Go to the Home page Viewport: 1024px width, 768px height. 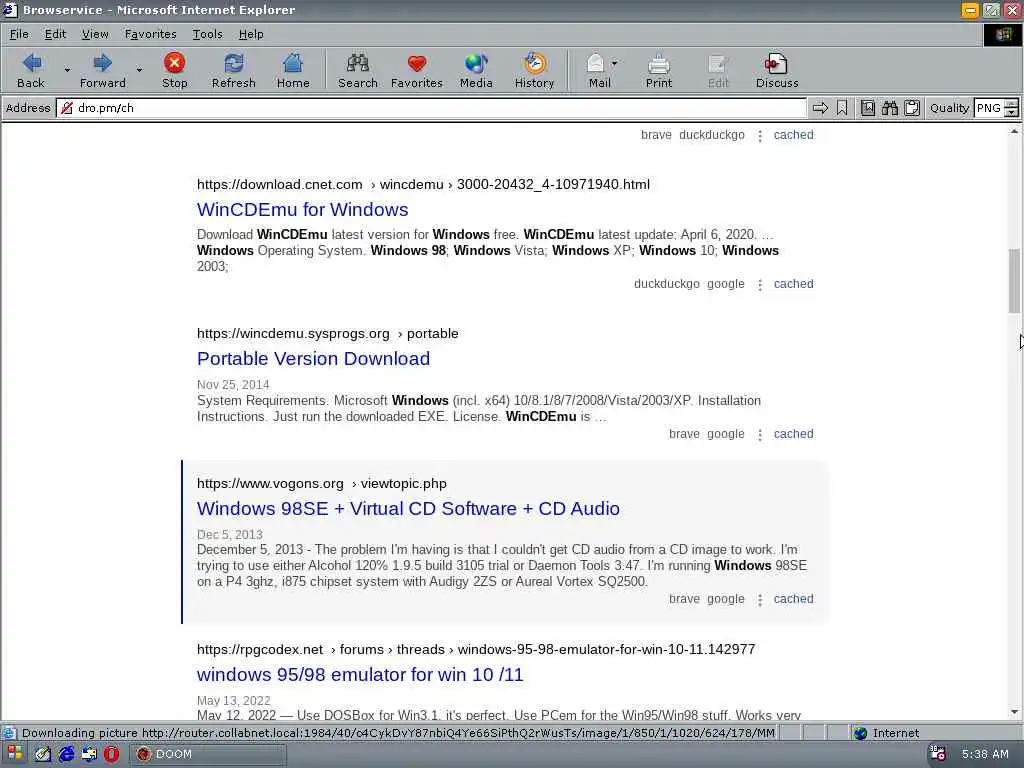click(x=293, y=71)
